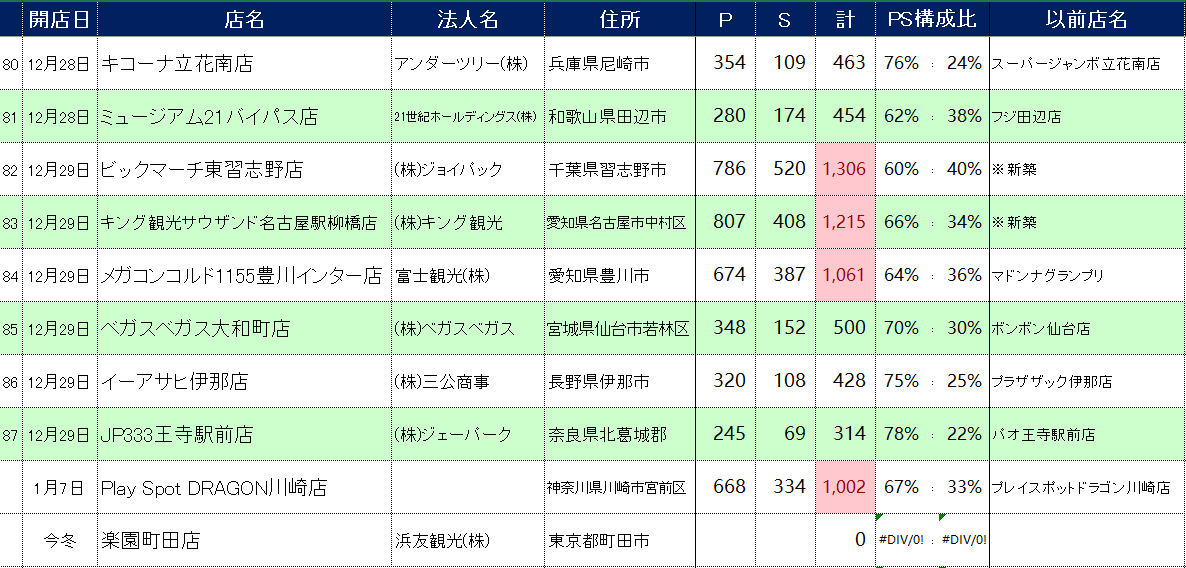Select previous name ボンボン仙台店
Image resolution: width=1186 pixels, height=568 pixels.
point(1040,328)
